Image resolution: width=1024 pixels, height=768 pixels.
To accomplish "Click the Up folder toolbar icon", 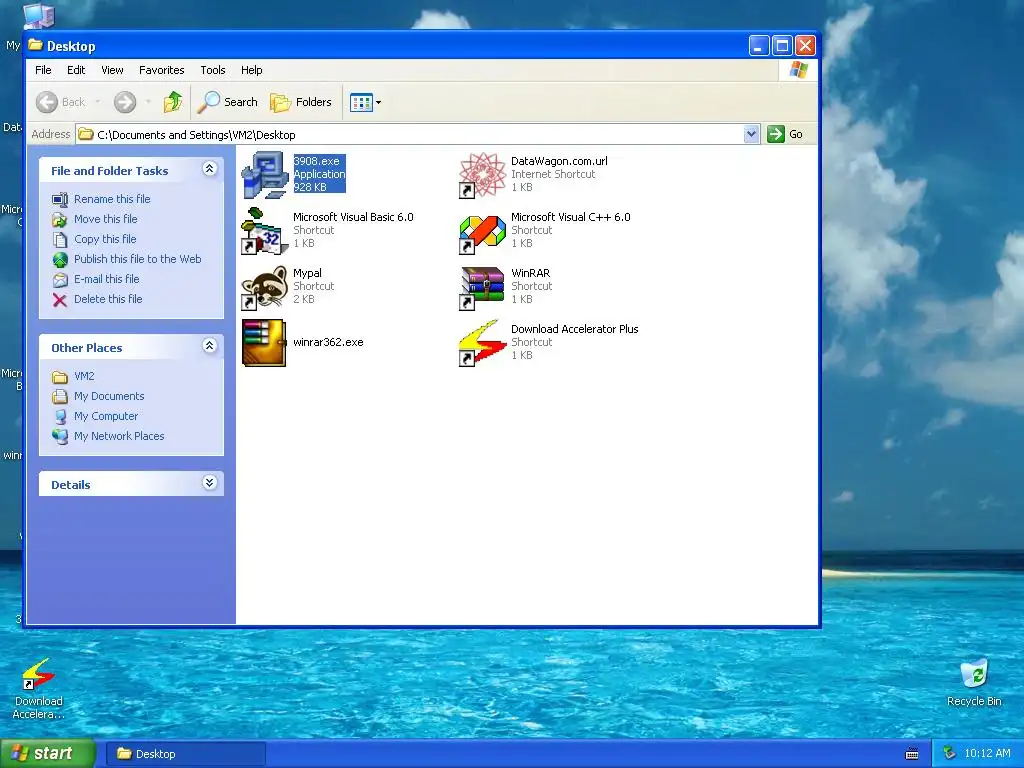I will tap(172, 102).
